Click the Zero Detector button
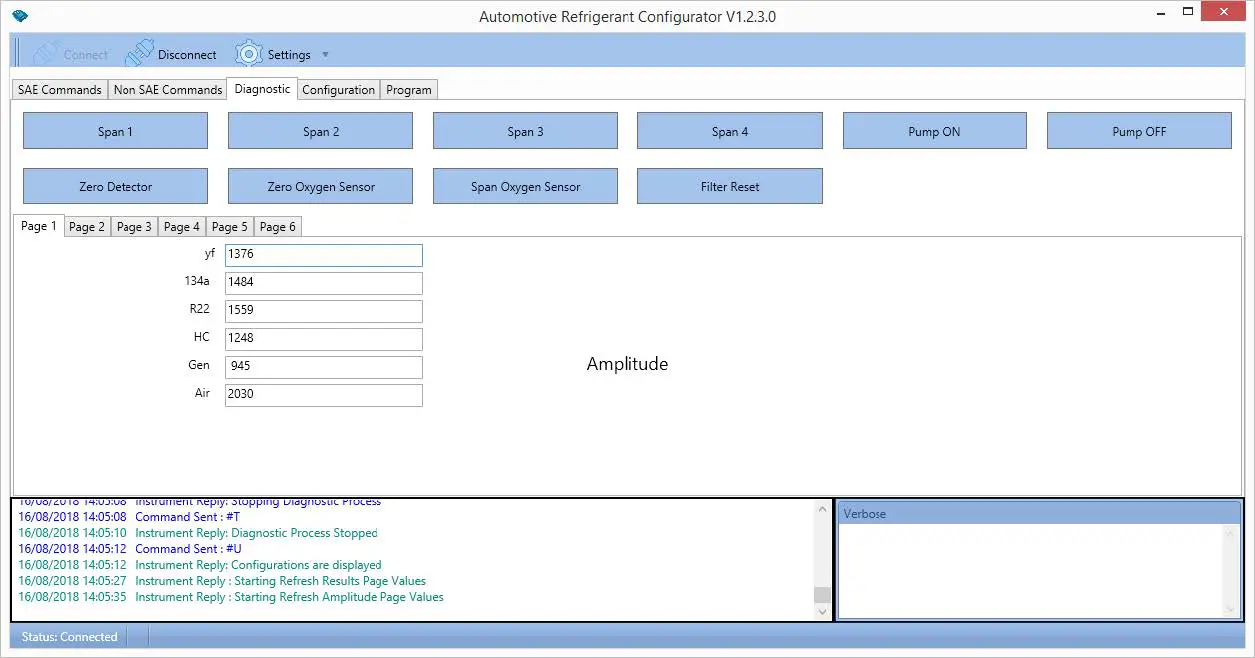1255x658 pixels. 115,186
